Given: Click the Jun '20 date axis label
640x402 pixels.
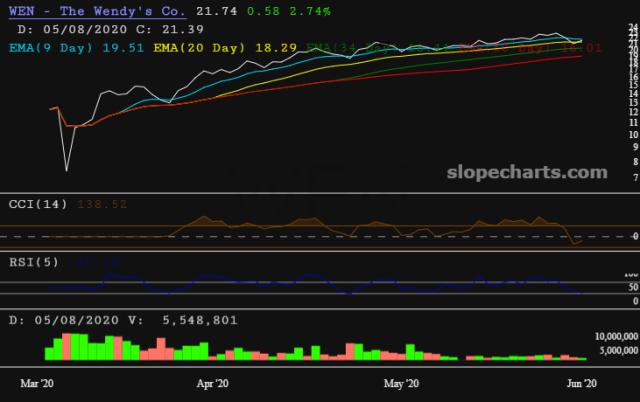Looking at the screenshot, I should 582,383.
